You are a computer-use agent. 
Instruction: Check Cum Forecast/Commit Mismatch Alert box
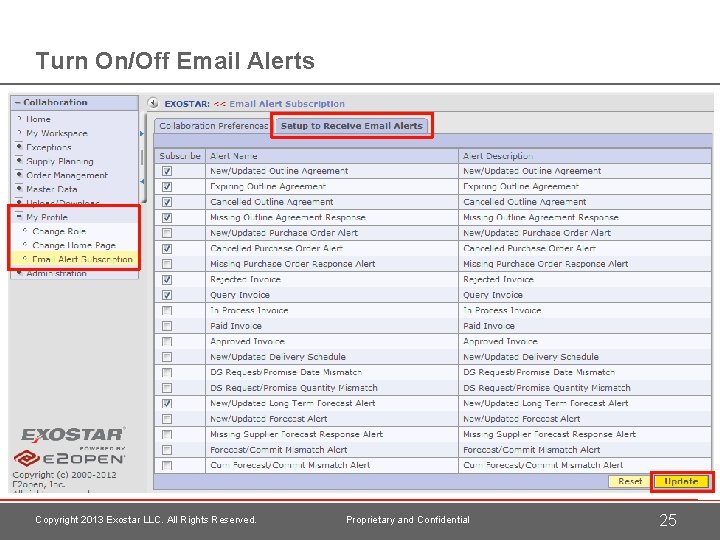(167, 466)
